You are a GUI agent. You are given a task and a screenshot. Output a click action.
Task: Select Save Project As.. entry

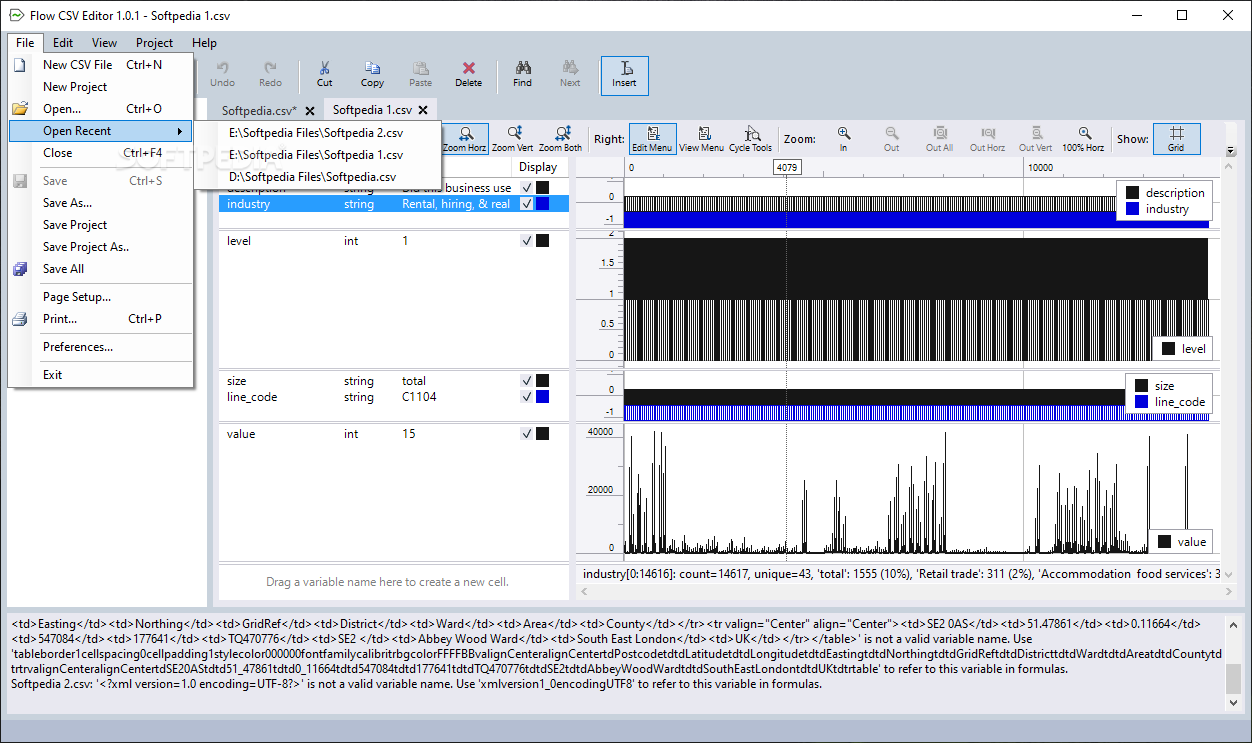[x=100, y=247]
